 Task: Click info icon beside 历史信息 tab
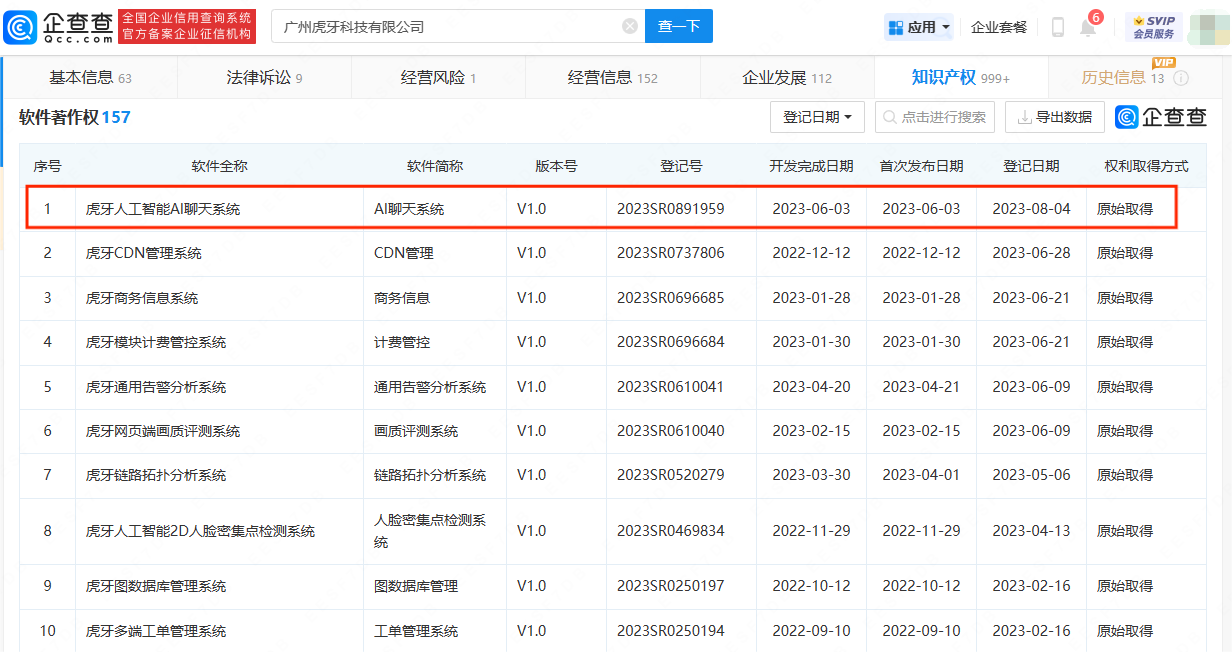pyautogui.click(x=1181, y=78)
